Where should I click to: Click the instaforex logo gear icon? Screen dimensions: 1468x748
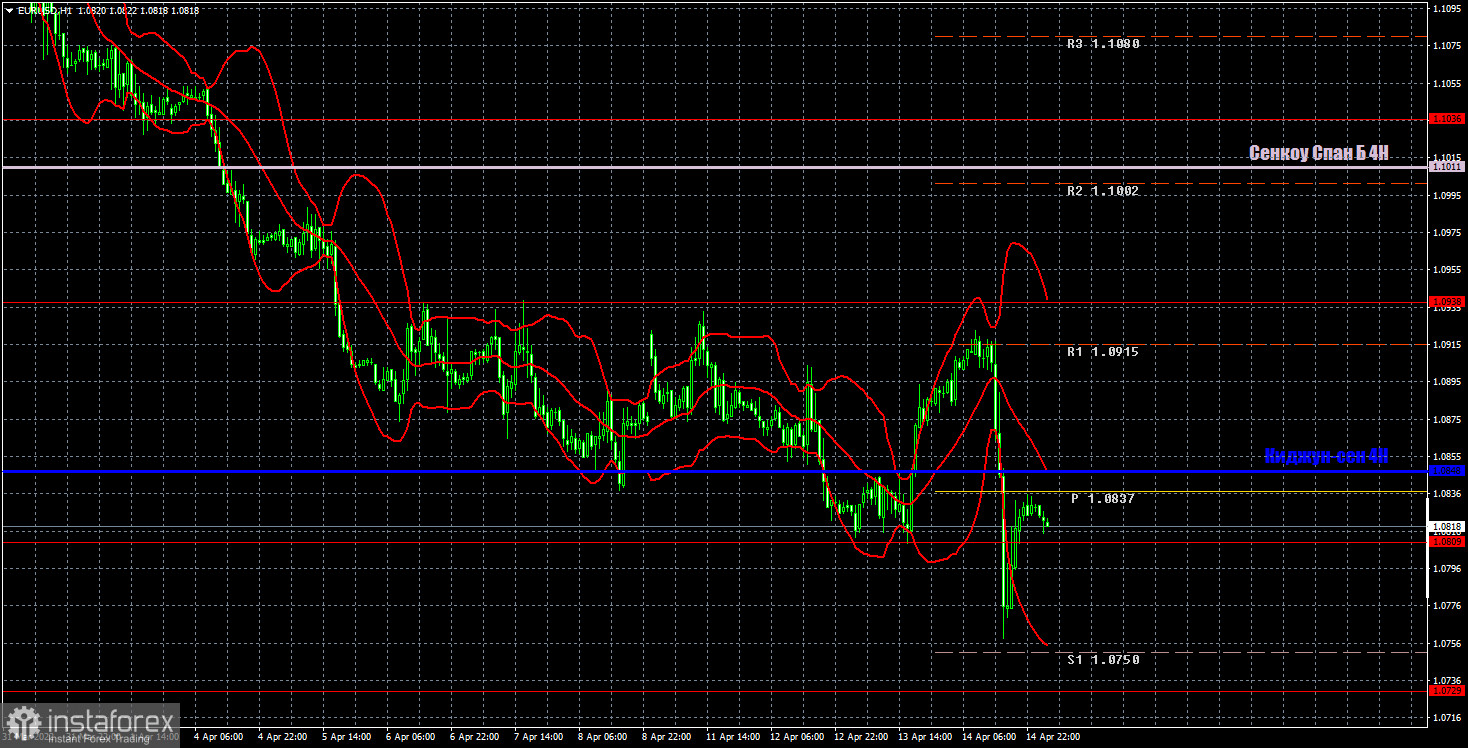coord(24,724)
